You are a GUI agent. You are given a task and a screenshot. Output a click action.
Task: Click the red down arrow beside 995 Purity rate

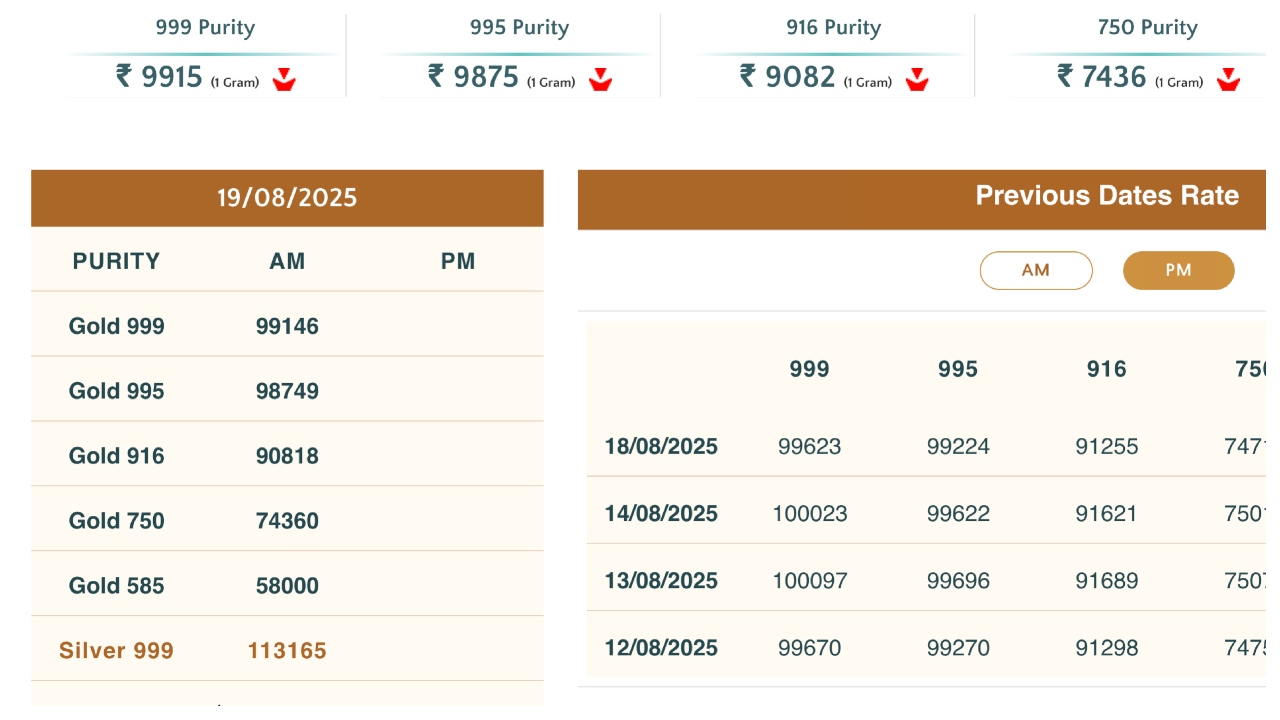[x=600, y=79]
